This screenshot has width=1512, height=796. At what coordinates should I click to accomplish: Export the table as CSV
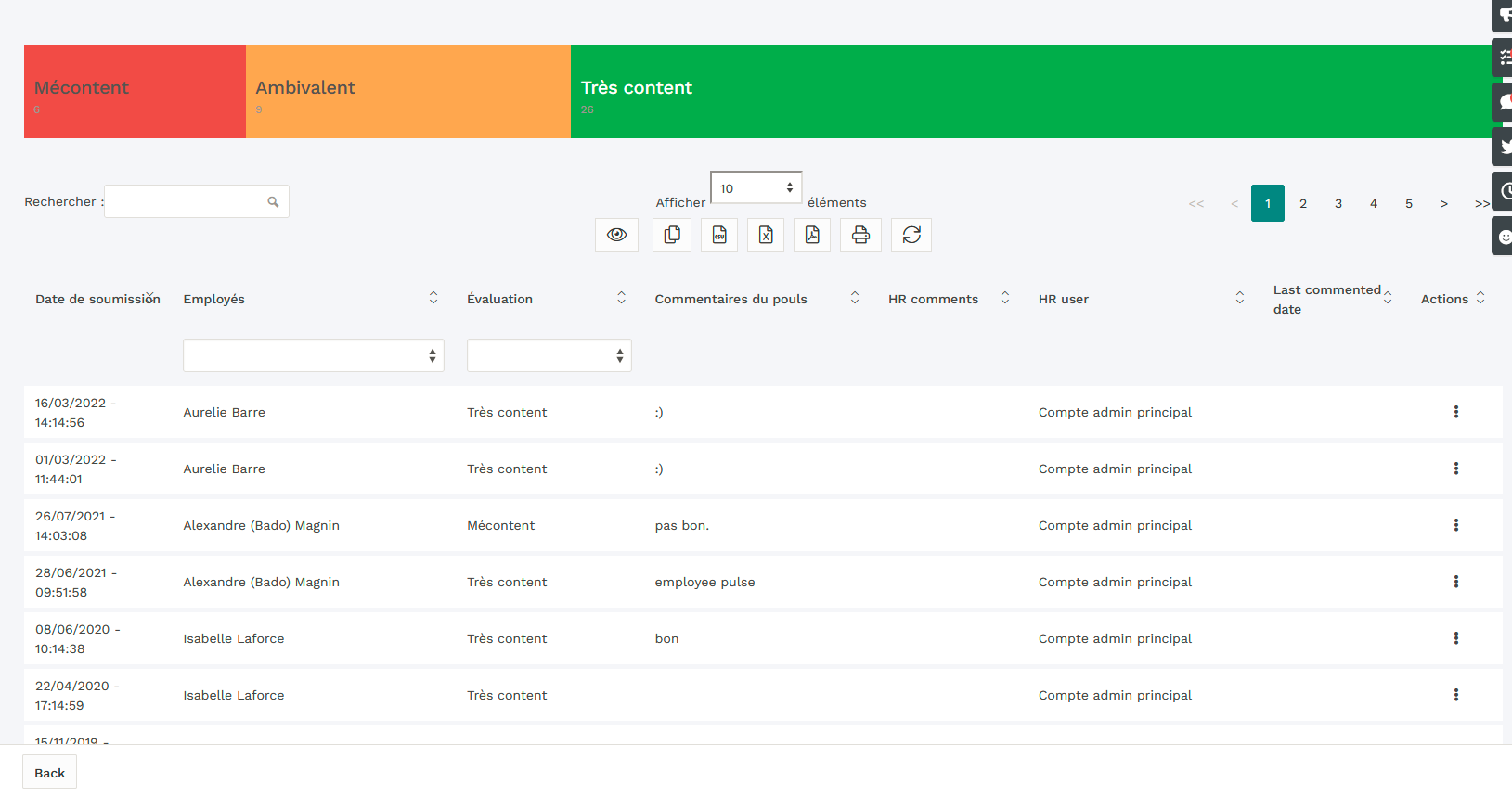coord(719,235)
